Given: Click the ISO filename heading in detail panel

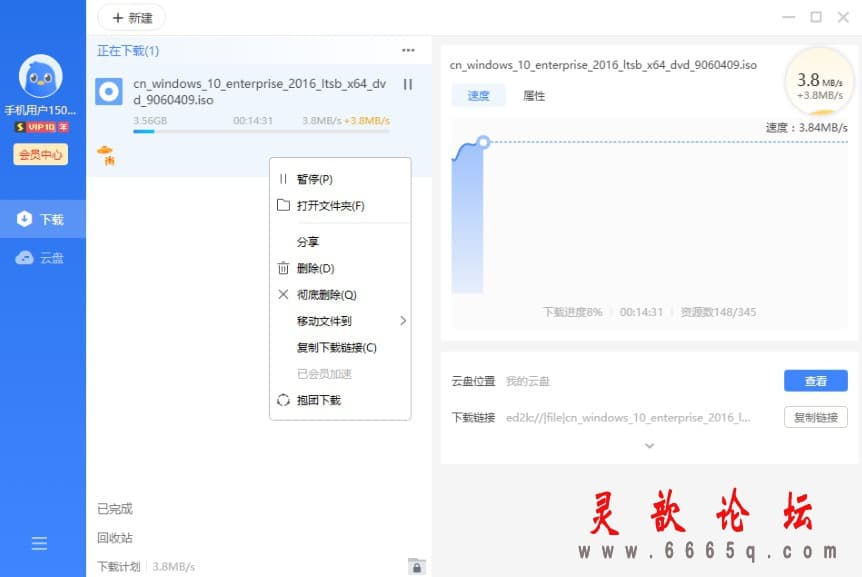Looking at the screenshot, I should [x=603, y=65].
